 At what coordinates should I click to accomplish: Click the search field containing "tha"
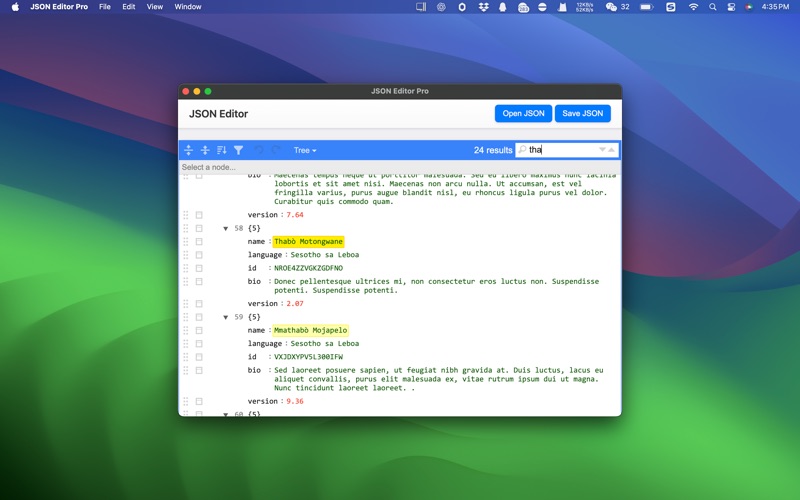coord(560,150)
